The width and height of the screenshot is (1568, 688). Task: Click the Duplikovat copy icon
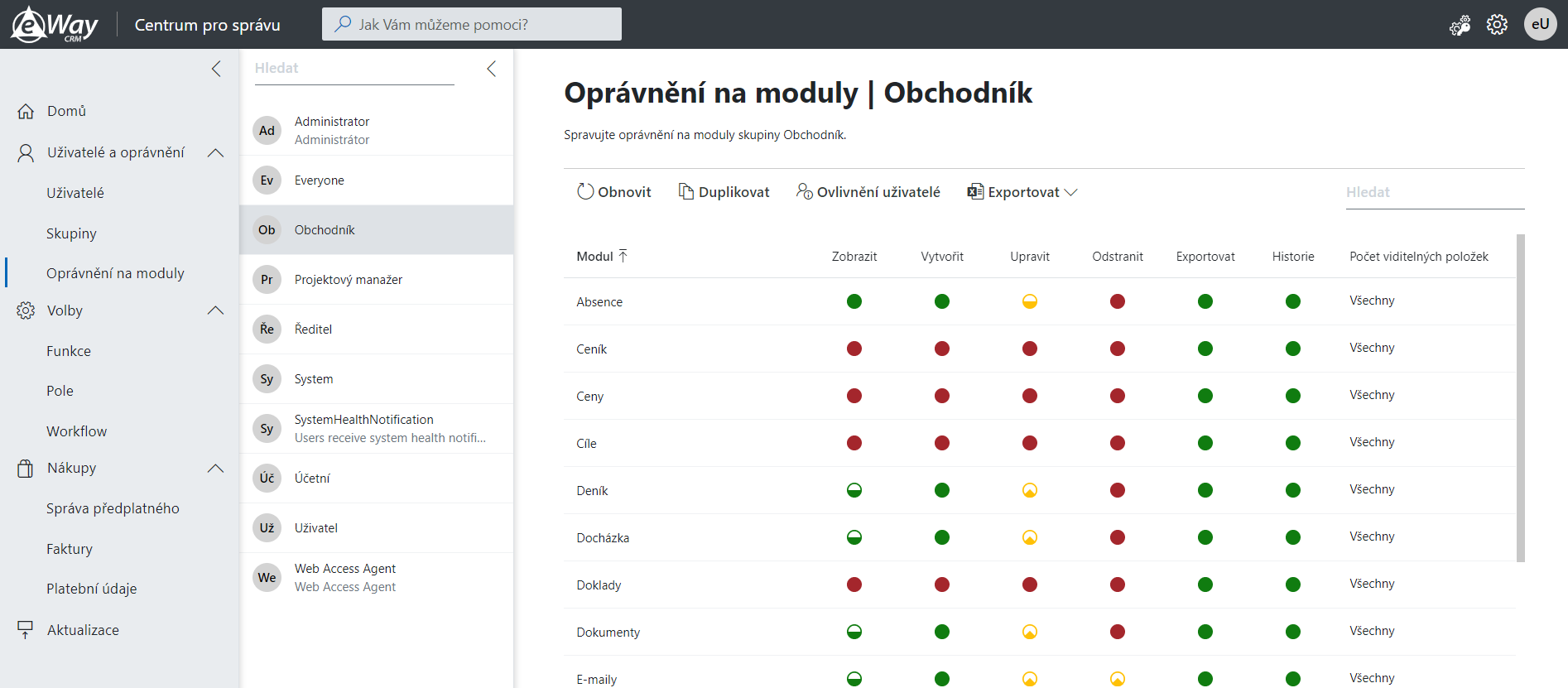tap(686, 191)
